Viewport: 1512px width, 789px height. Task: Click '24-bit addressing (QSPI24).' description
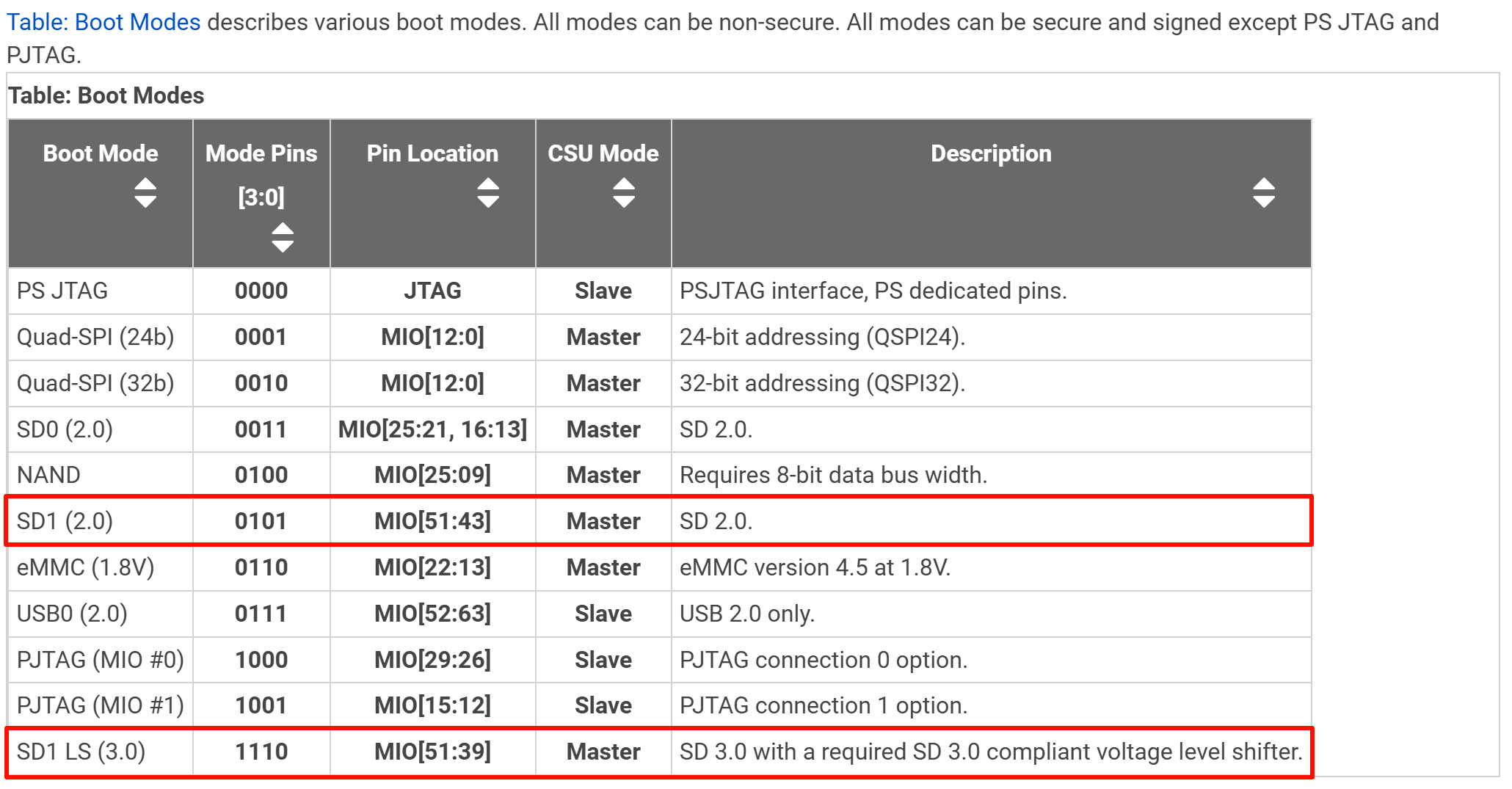pyautogui.click(x=822, y=337)
